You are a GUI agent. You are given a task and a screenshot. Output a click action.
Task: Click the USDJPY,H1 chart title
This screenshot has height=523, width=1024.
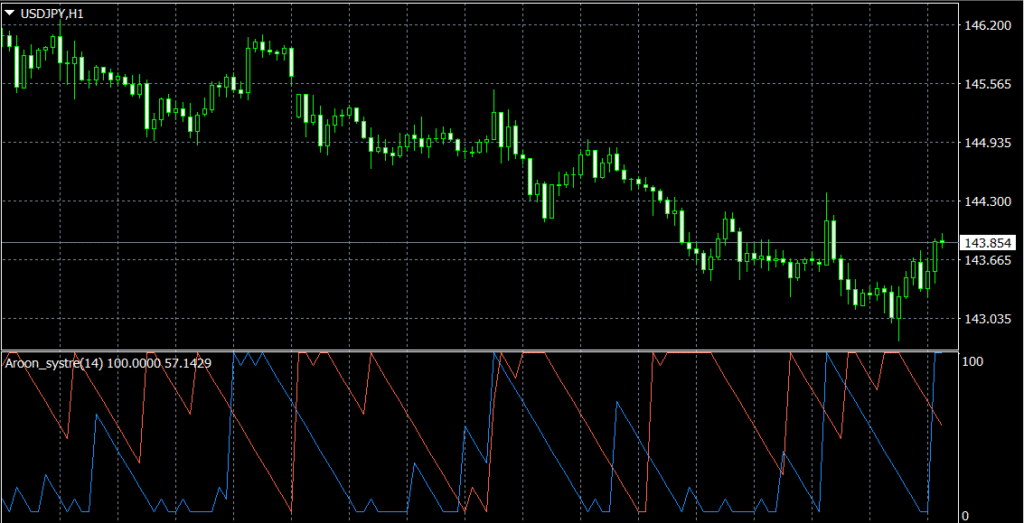coord(51,14)
